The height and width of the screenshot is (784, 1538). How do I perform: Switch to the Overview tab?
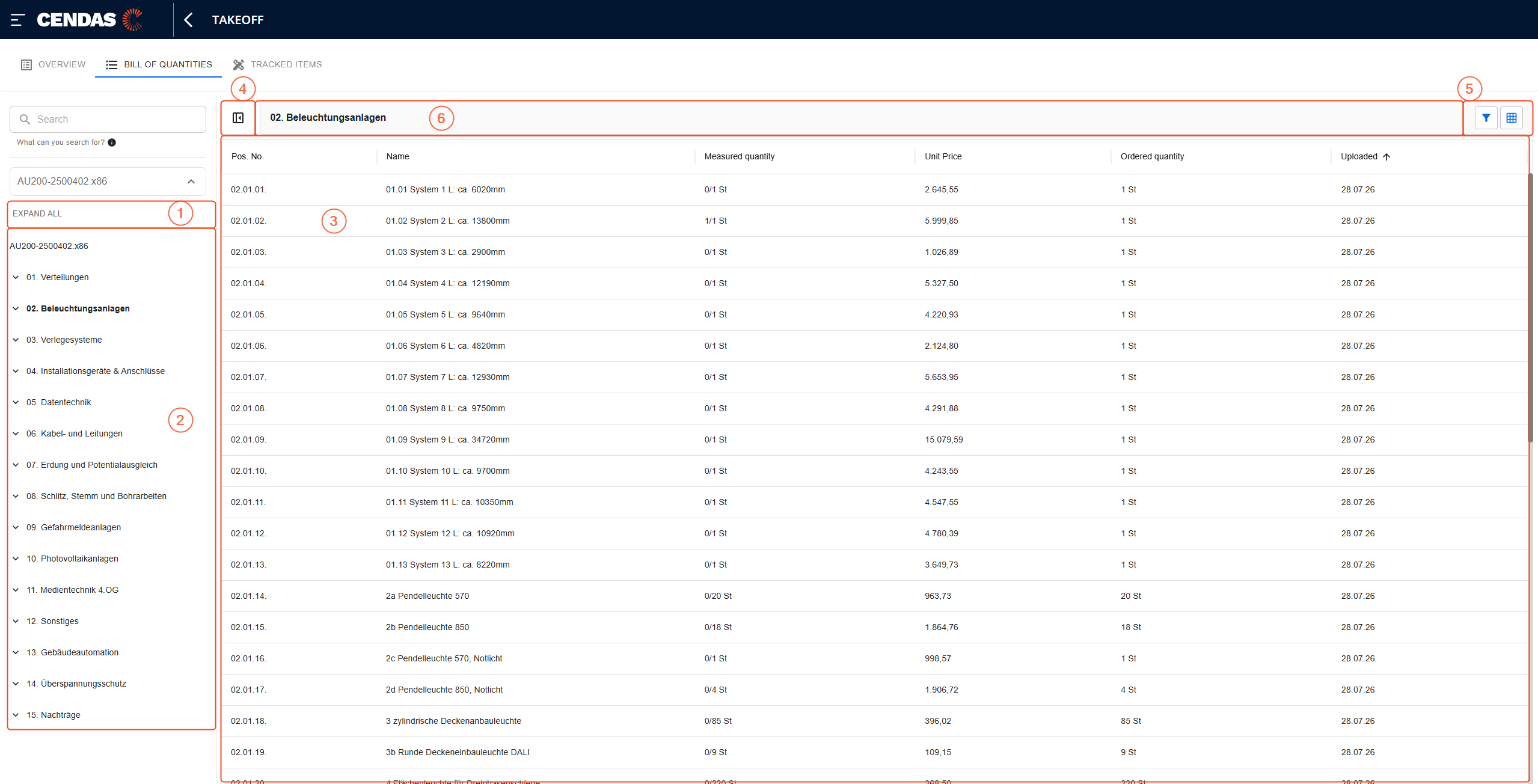click(53, 64)
